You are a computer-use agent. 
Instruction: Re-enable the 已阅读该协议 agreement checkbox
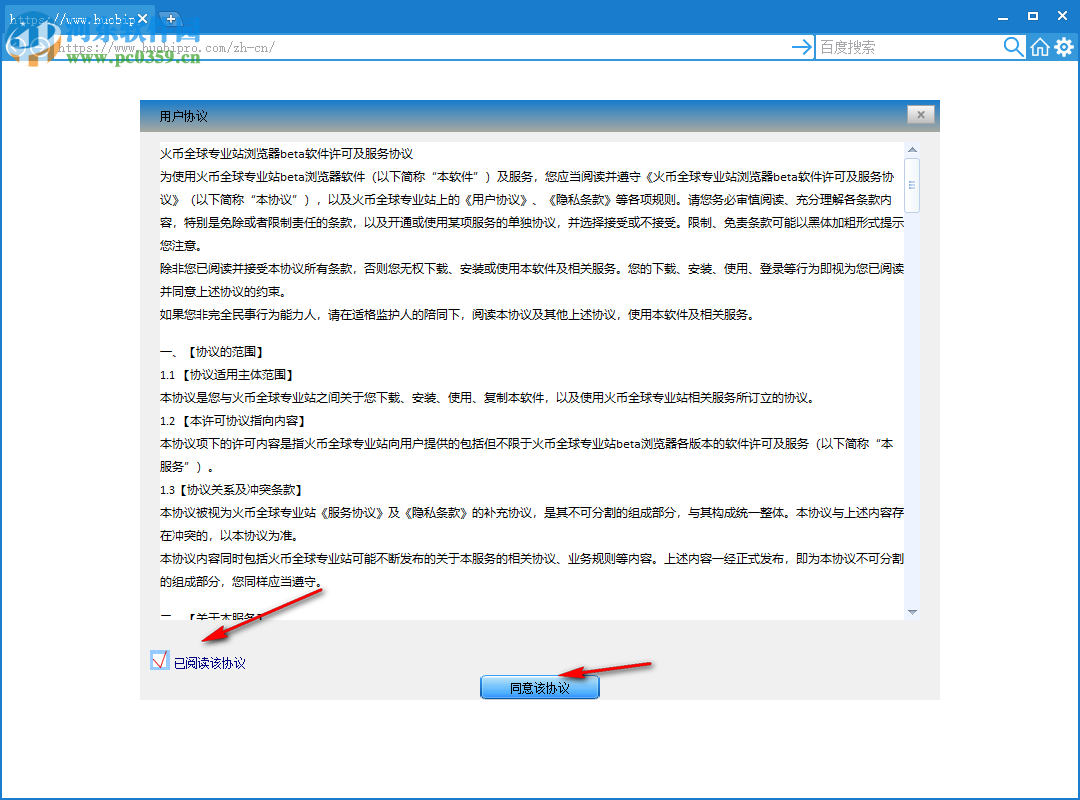click(159, 660)
